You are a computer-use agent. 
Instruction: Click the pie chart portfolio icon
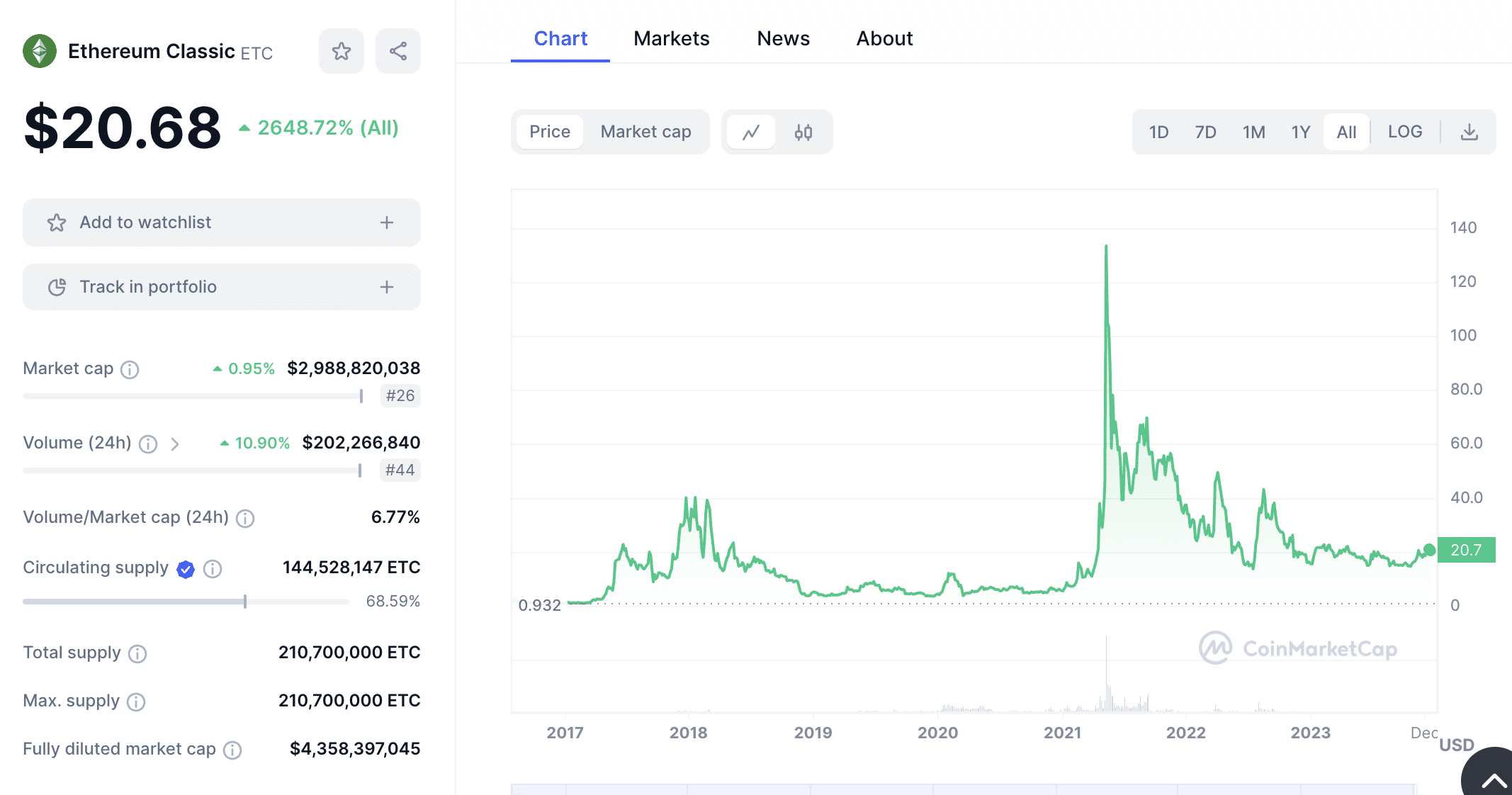click(x=57, y=287)
